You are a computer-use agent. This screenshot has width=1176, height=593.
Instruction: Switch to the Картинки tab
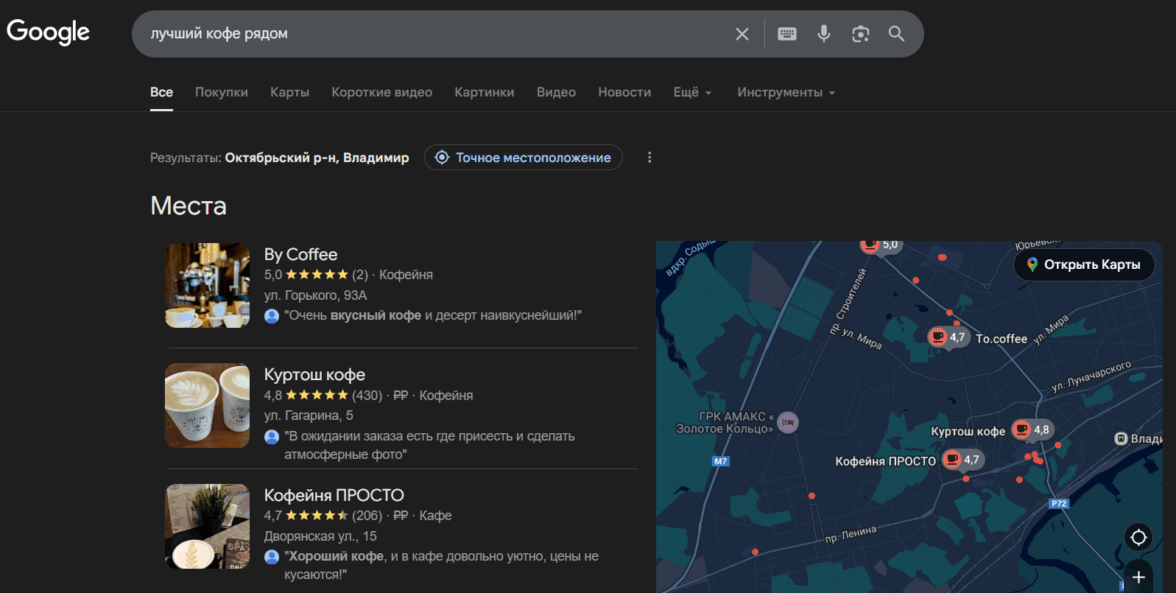tap(484, 92)
